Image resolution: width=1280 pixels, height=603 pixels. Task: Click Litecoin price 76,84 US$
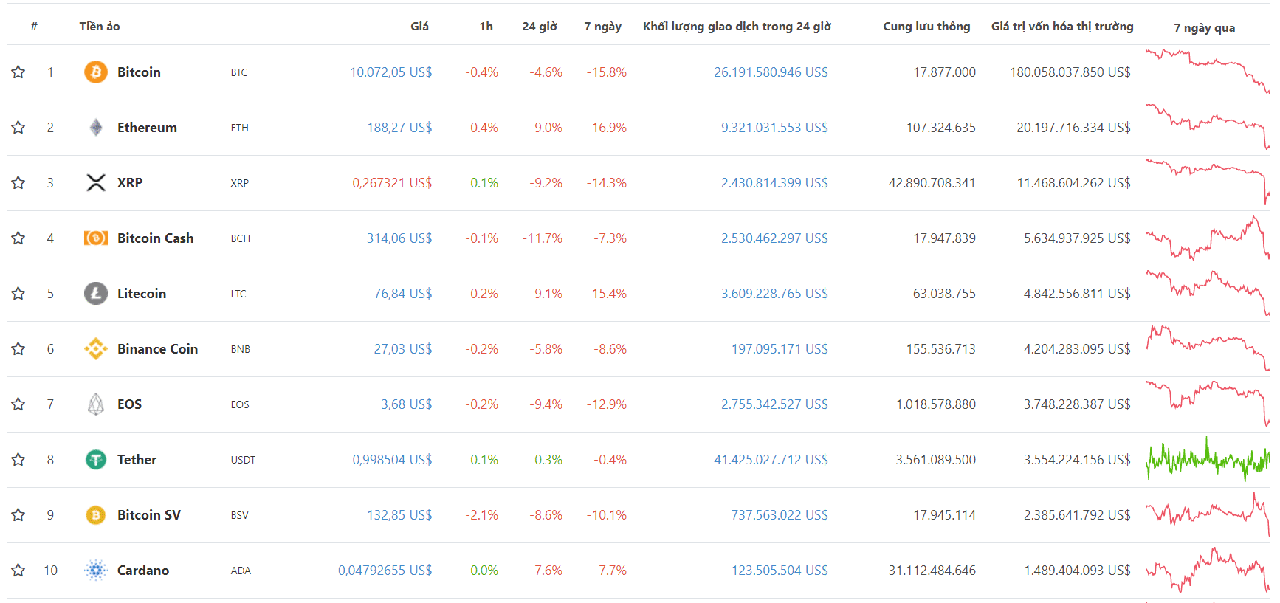(x=405, y=294)
